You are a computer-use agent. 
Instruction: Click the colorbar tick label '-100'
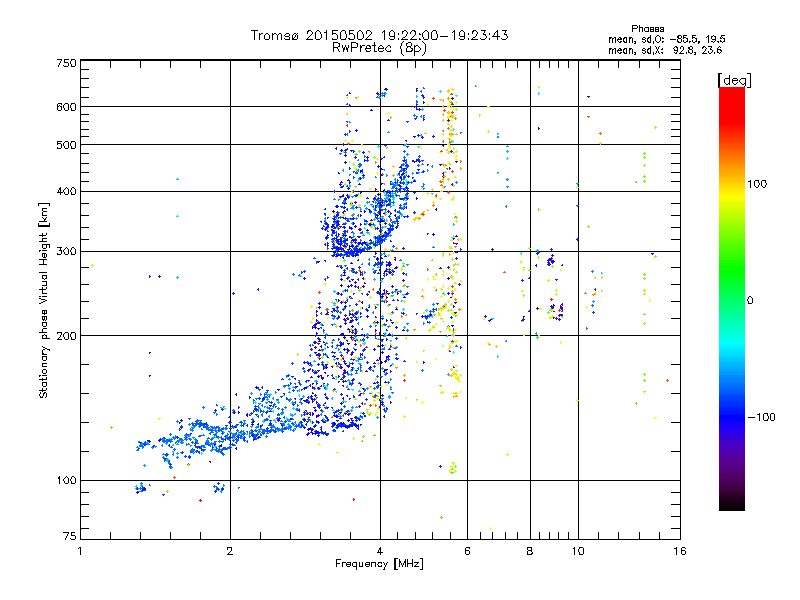coord(761,417)
